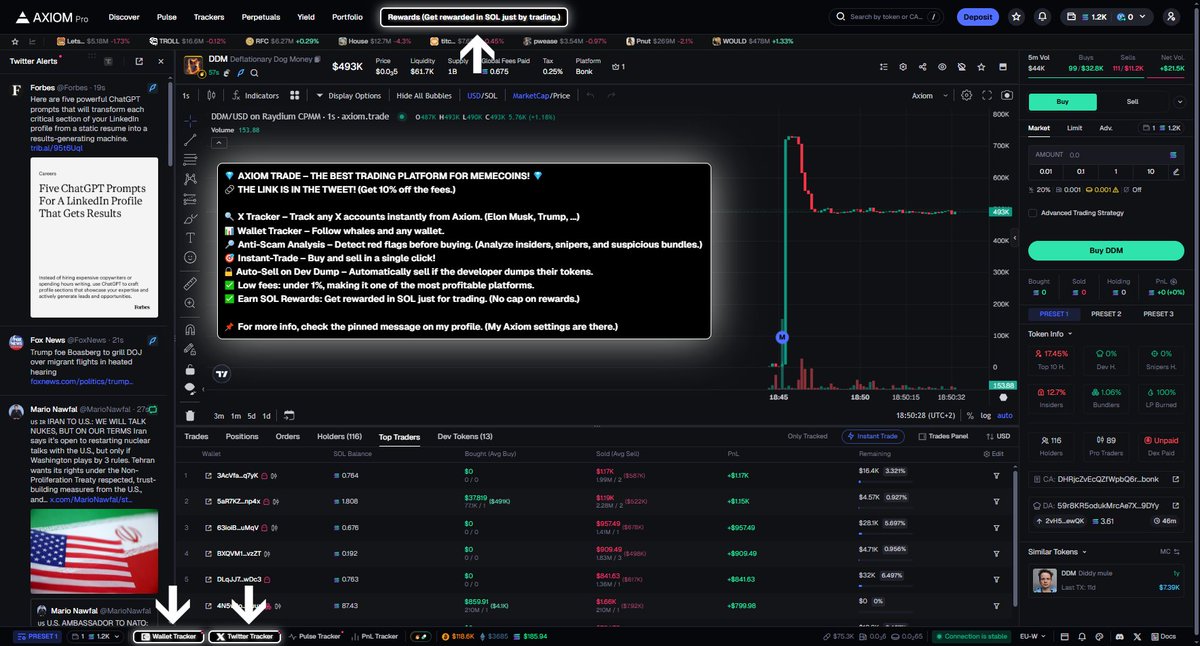Viewport: 1200px width, 646px height.
Task: Toggle the Trades Panel option
Action: point(943,436)
